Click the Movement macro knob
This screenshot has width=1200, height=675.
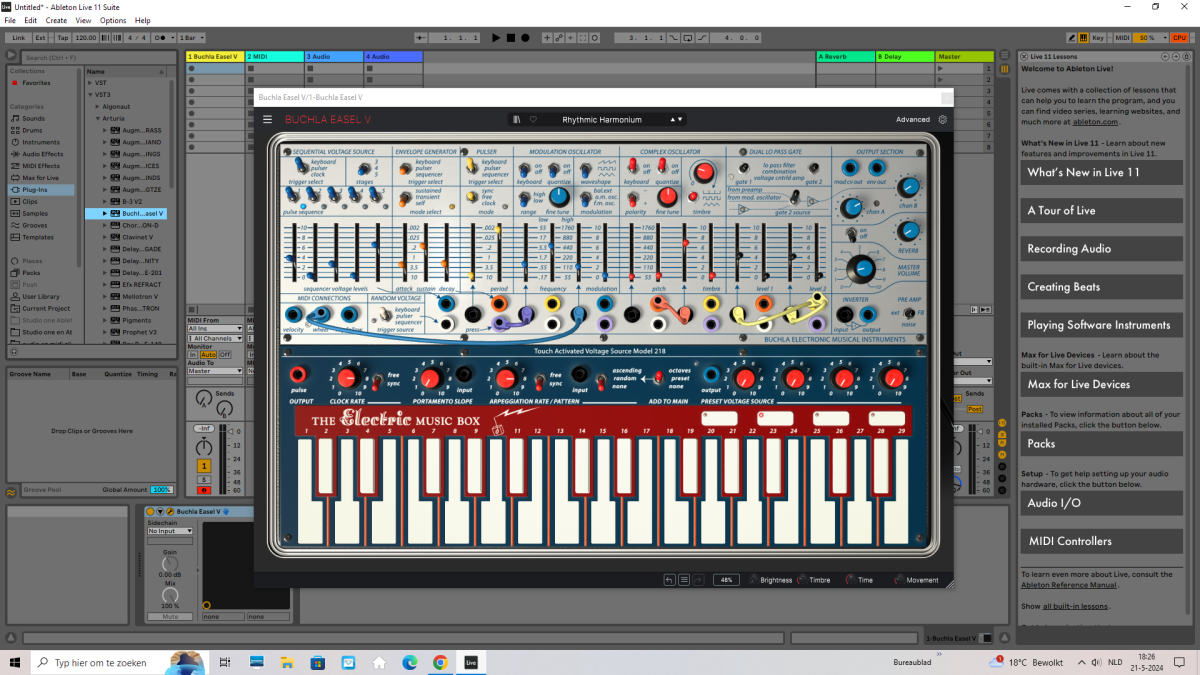click(898, 579)
